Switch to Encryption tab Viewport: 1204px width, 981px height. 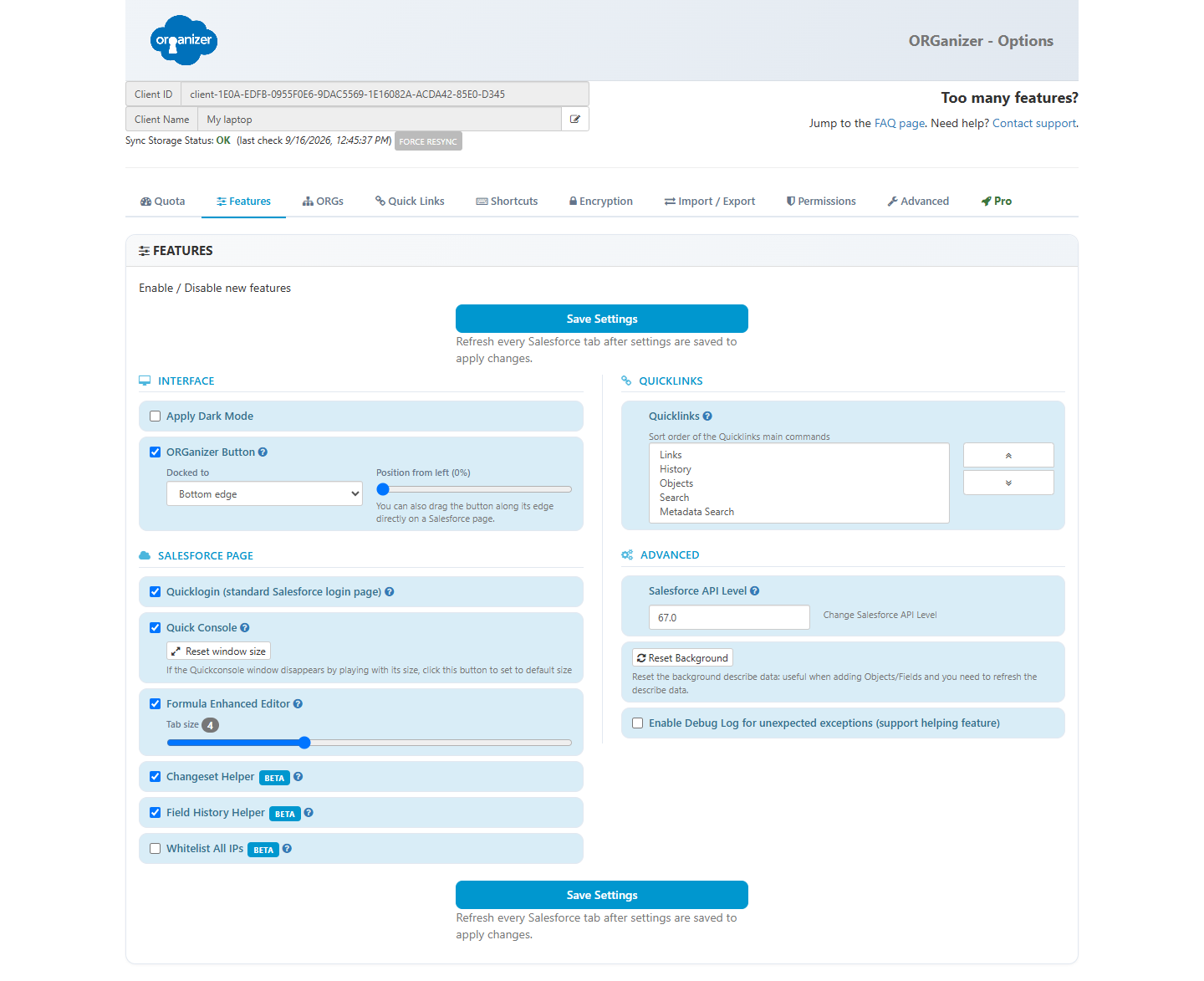(601, 202)
